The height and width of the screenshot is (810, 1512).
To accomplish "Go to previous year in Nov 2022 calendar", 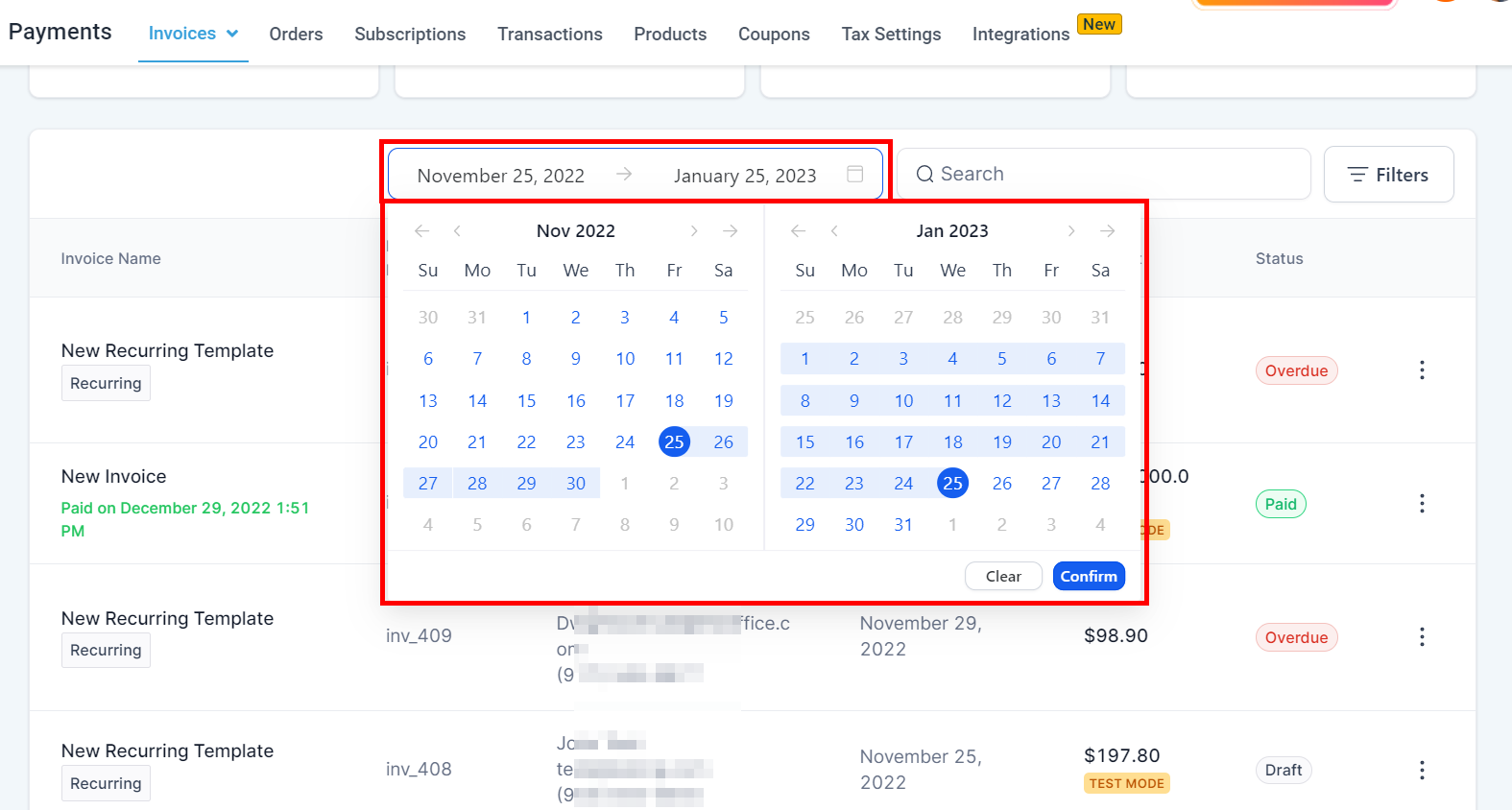I will [x=421, y=231].
